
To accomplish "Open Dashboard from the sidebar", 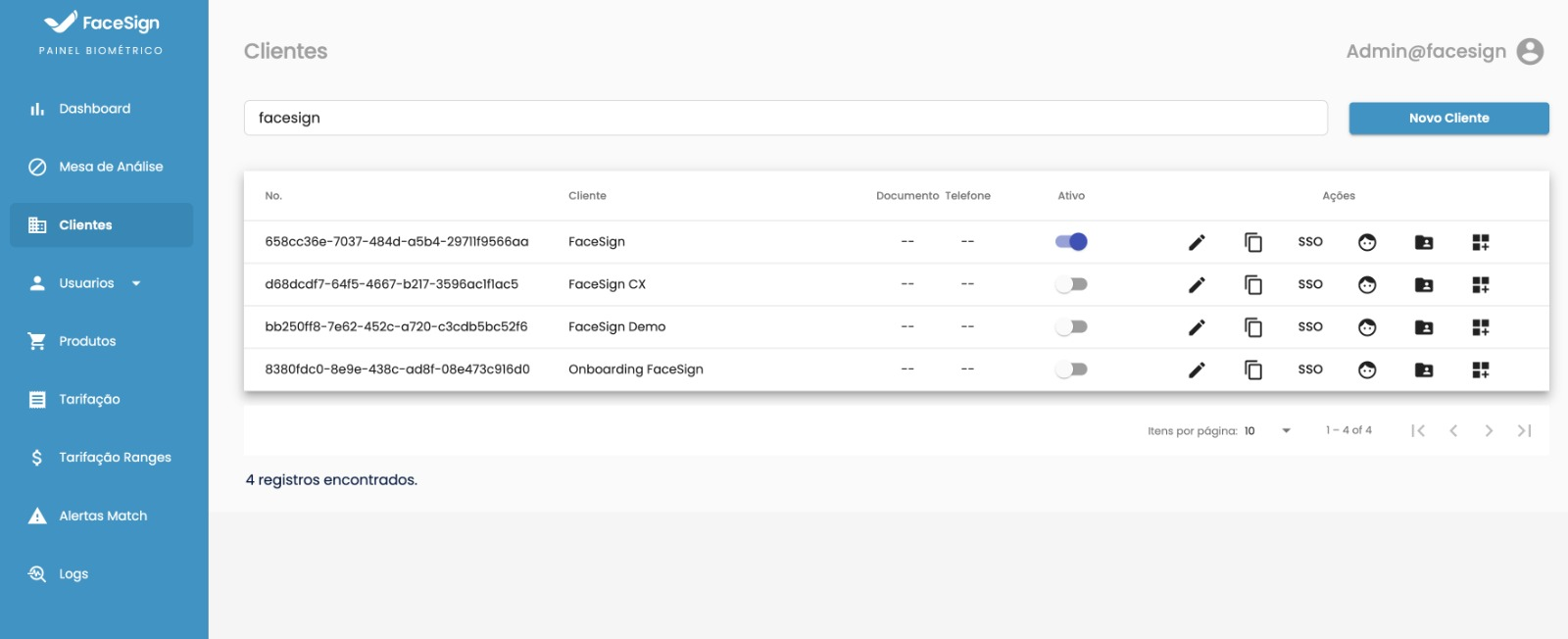I will pos(94,109).
